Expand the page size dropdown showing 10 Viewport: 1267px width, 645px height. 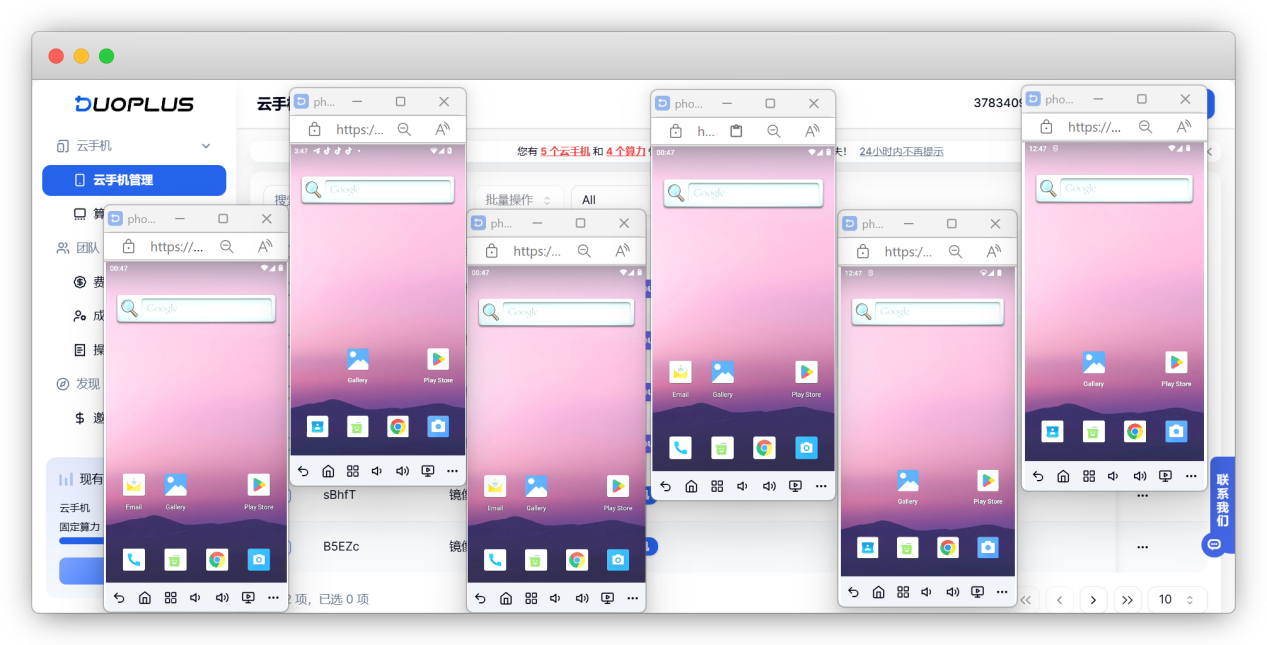point(1176,599)
